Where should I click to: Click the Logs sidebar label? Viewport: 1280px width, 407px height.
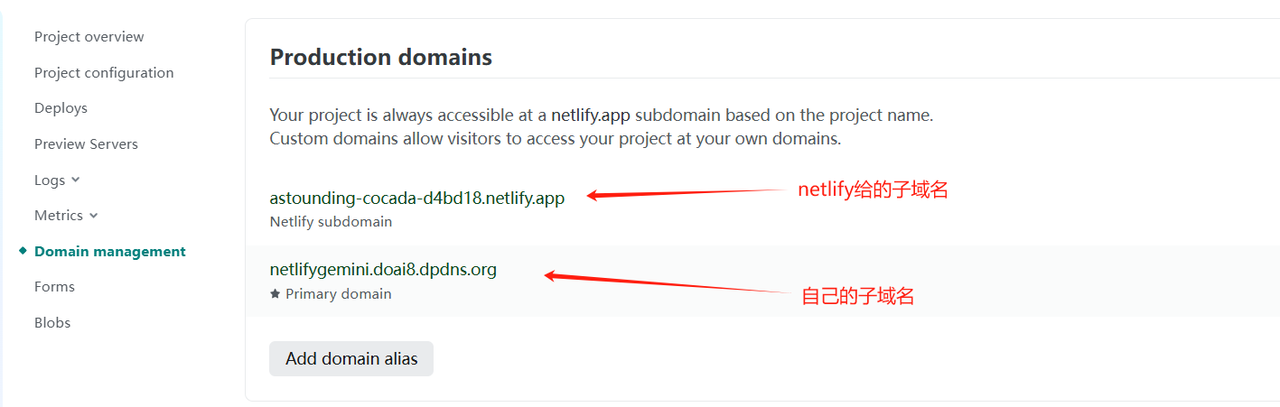click(x=49, y=180)
